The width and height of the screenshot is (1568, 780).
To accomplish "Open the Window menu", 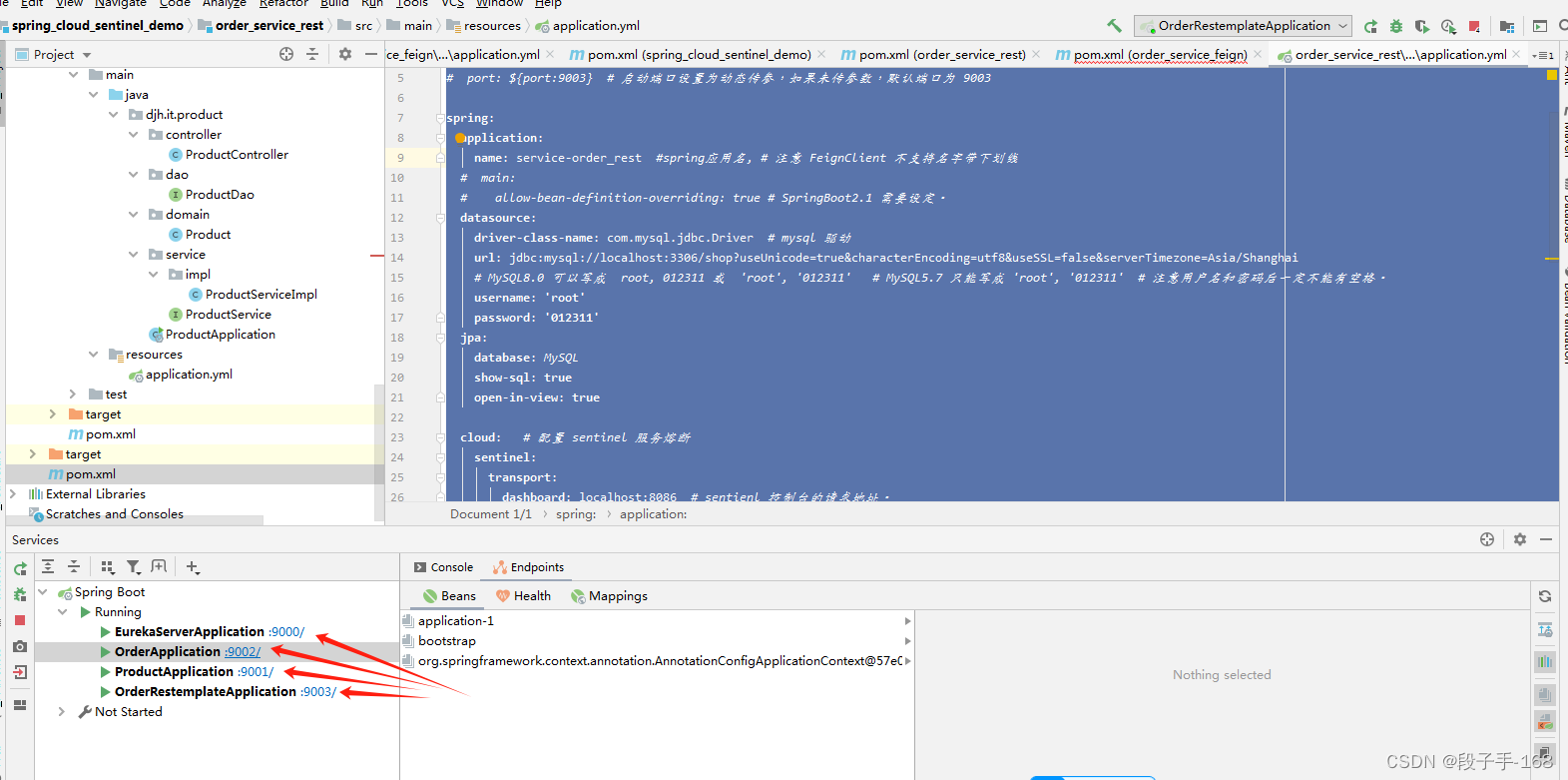I will 499,4.
